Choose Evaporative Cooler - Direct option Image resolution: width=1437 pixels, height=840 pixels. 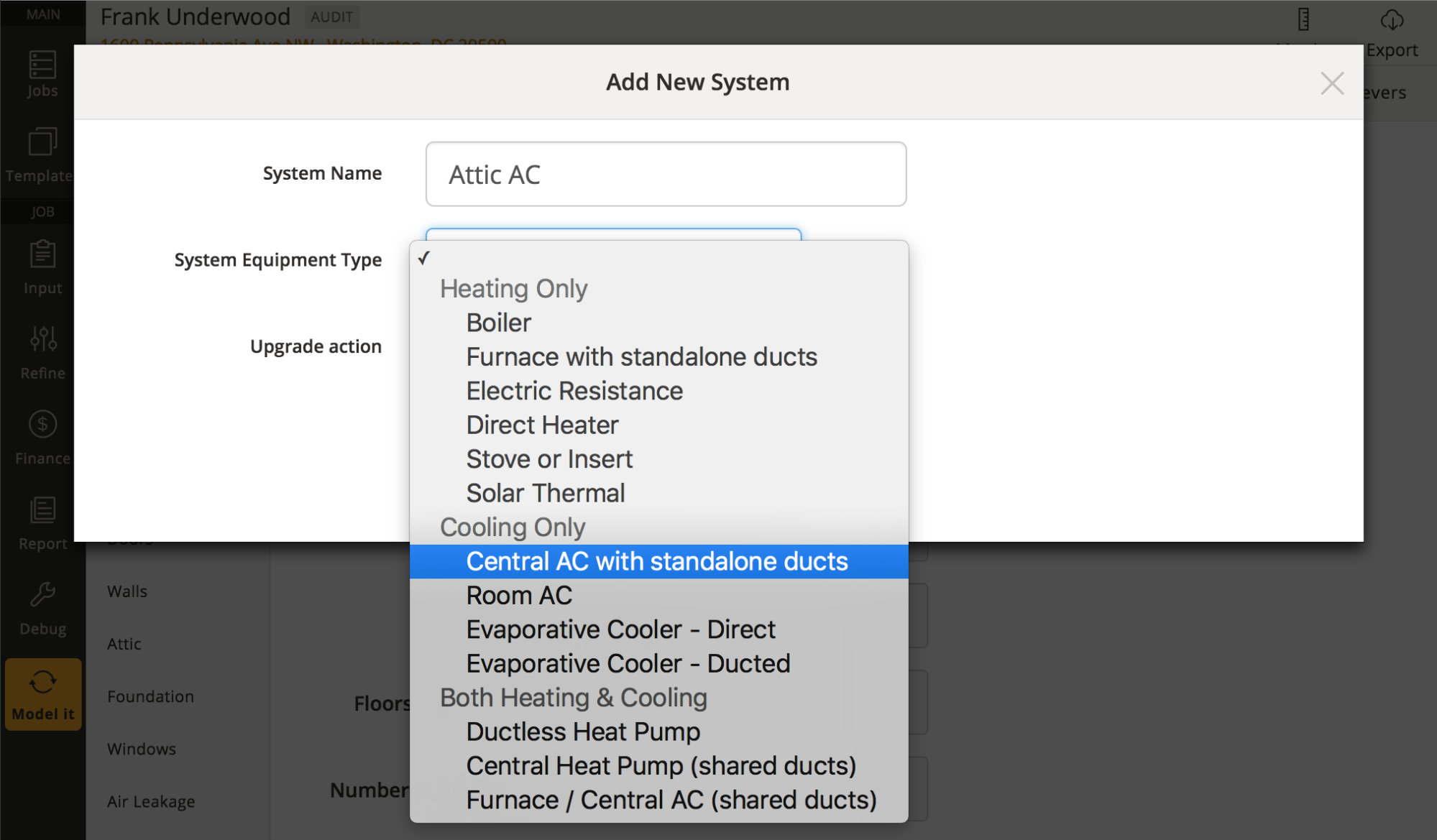click(658, 629)
